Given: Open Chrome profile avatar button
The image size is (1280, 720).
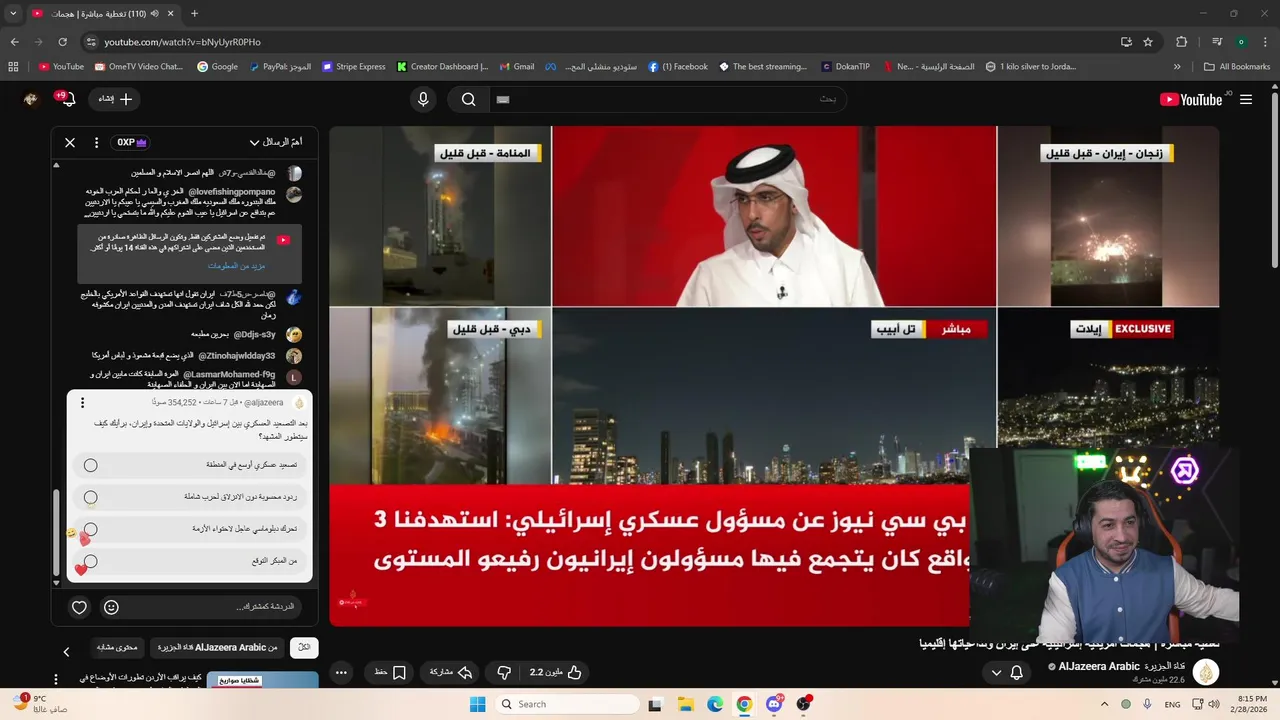Looking at the screenshot, I should coord(1241,42).
